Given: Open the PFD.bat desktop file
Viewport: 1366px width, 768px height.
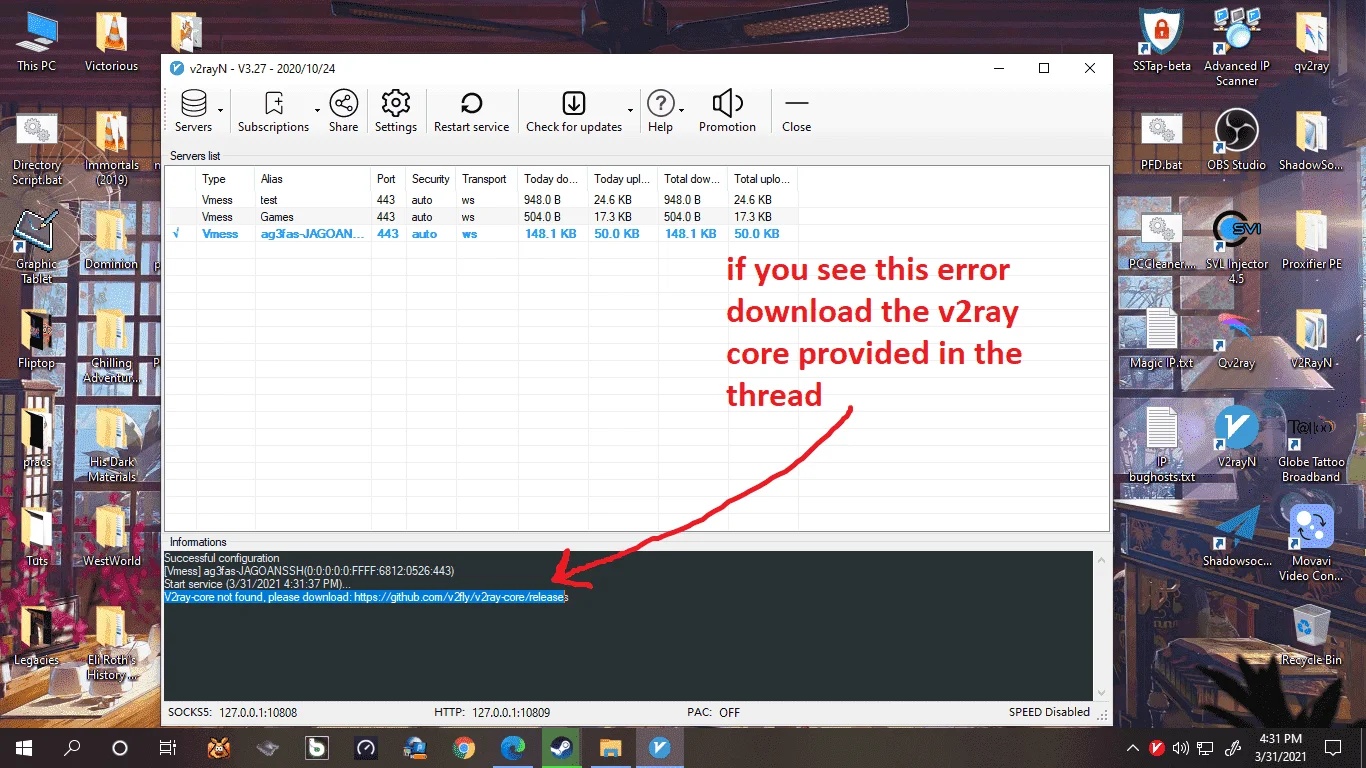Looking at the screenshot, I should pyautogui.click(x=1161, y=141).
